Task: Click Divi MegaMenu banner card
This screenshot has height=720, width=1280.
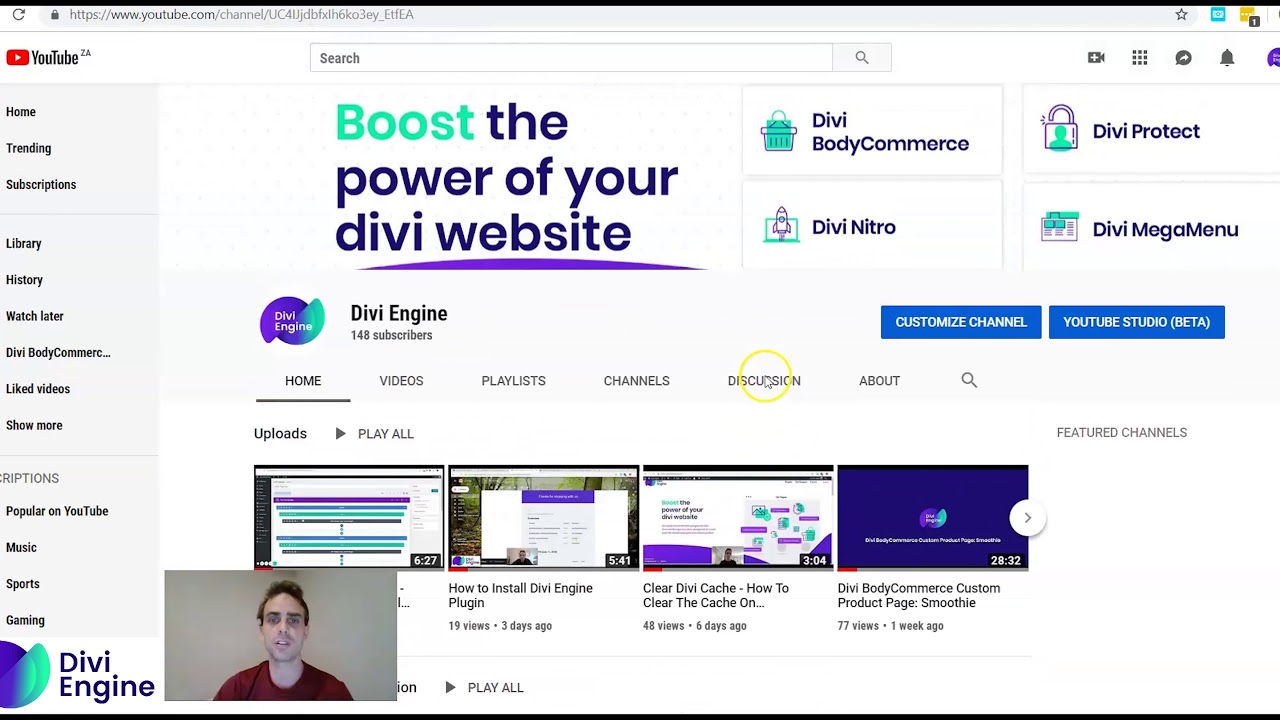Action: click(x=1152, y=229)
